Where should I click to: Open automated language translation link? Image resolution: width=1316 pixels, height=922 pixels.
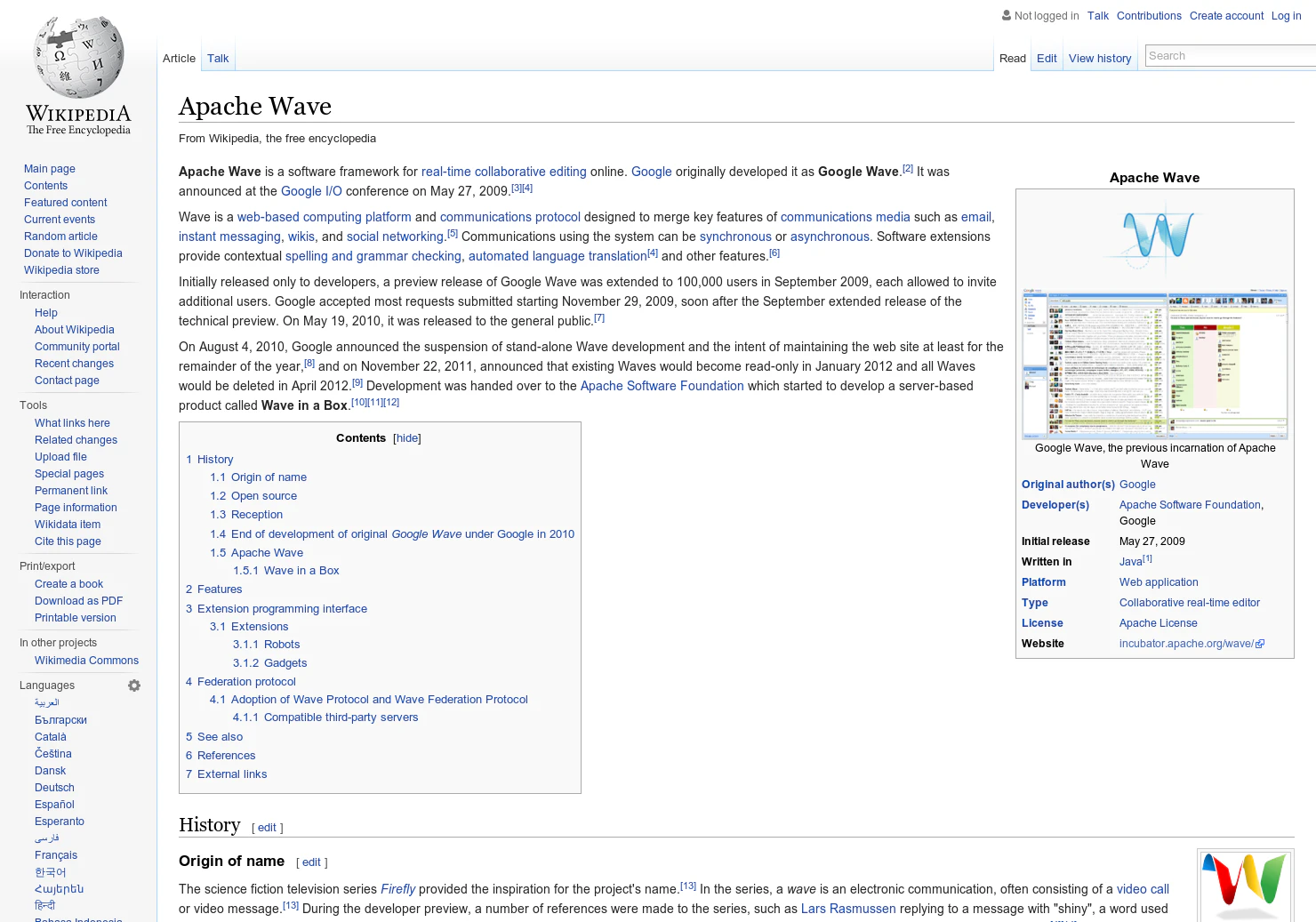(558, 256)
